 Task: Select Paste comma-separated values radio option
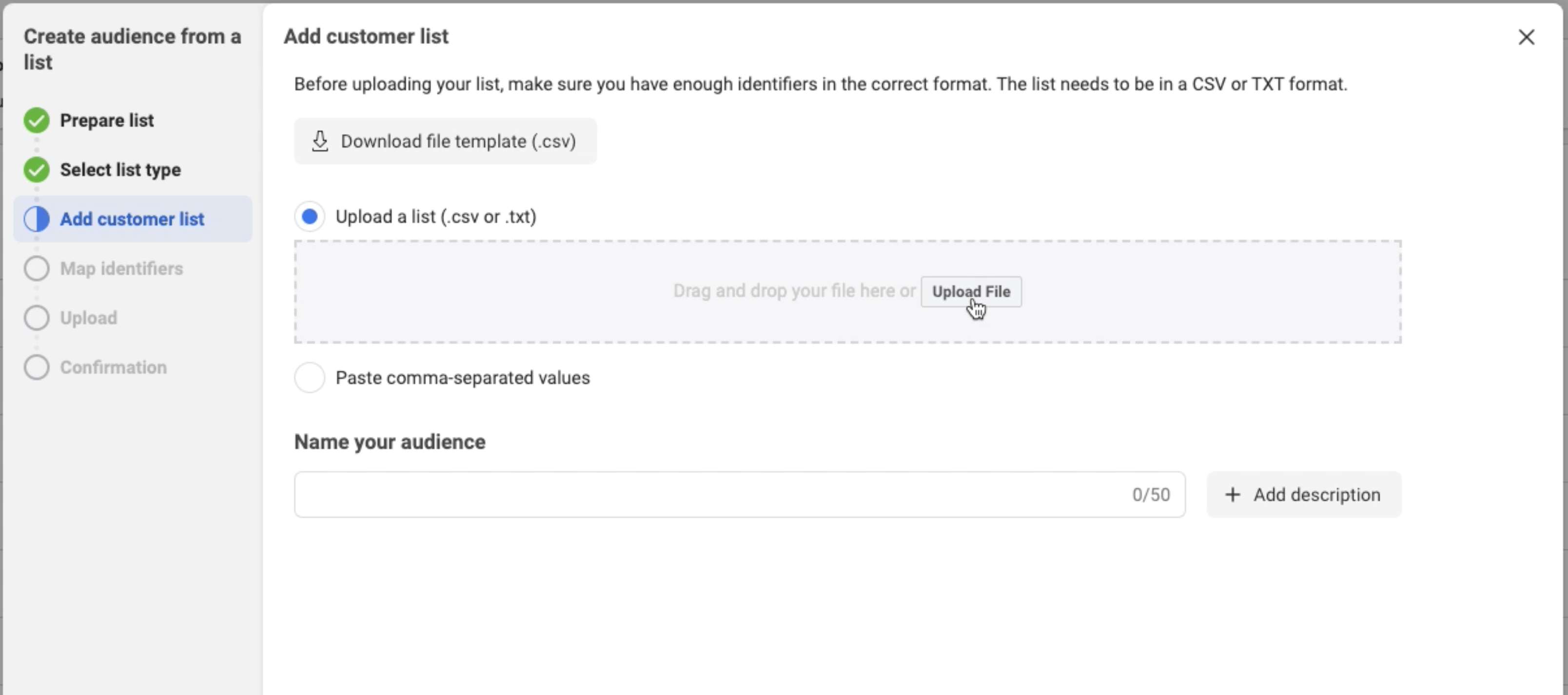pos(309,378)
